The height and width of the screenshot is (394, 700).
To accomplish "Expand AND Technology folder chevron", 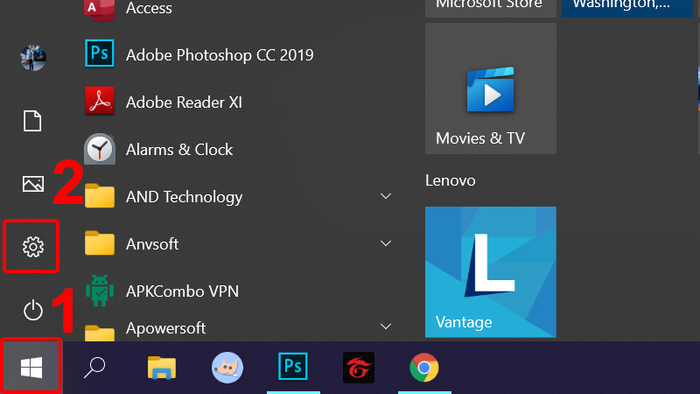I will [x=386, y=196].
